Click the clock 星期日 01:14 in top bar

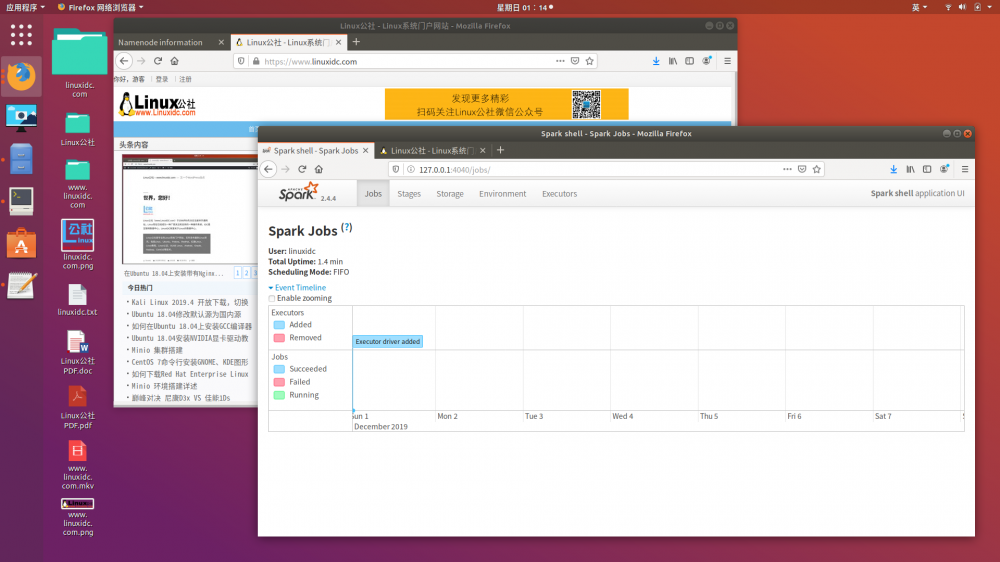[524, 7]
